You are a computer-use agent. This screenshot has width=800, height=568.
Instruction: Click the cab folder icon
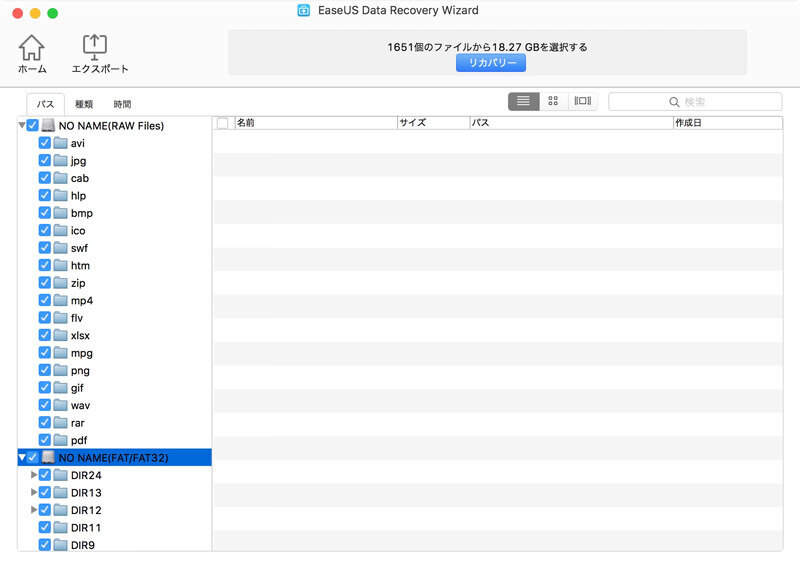61,178
